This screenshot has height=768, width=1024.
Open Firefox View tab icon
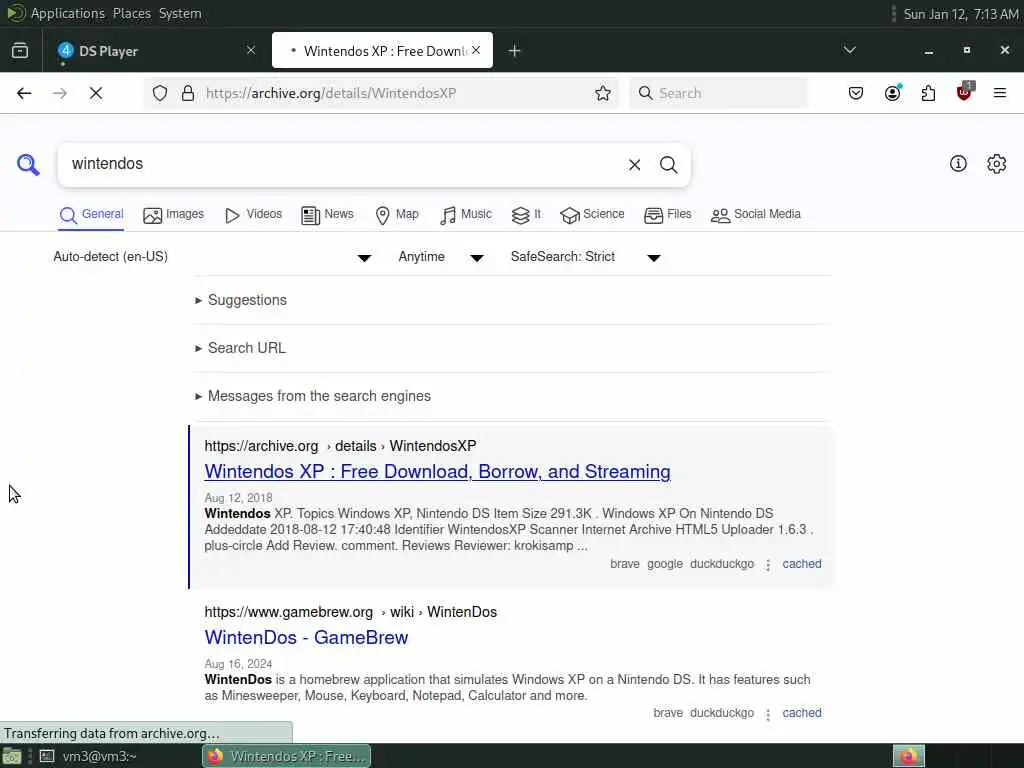[x=20, y=50]
